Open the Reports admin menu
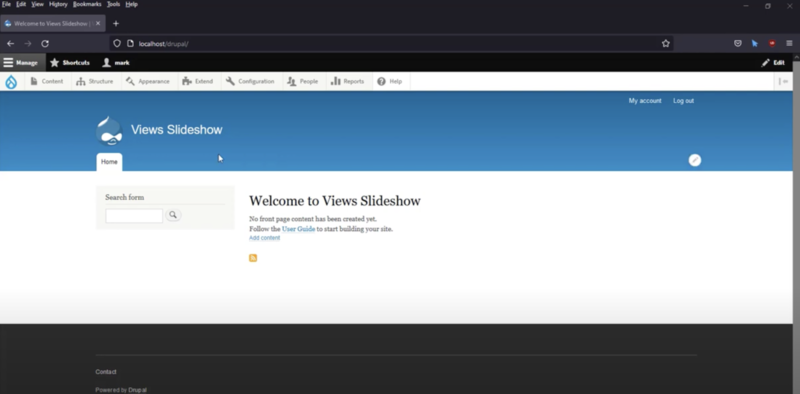The image size is (800, 394). pos(348,82)
